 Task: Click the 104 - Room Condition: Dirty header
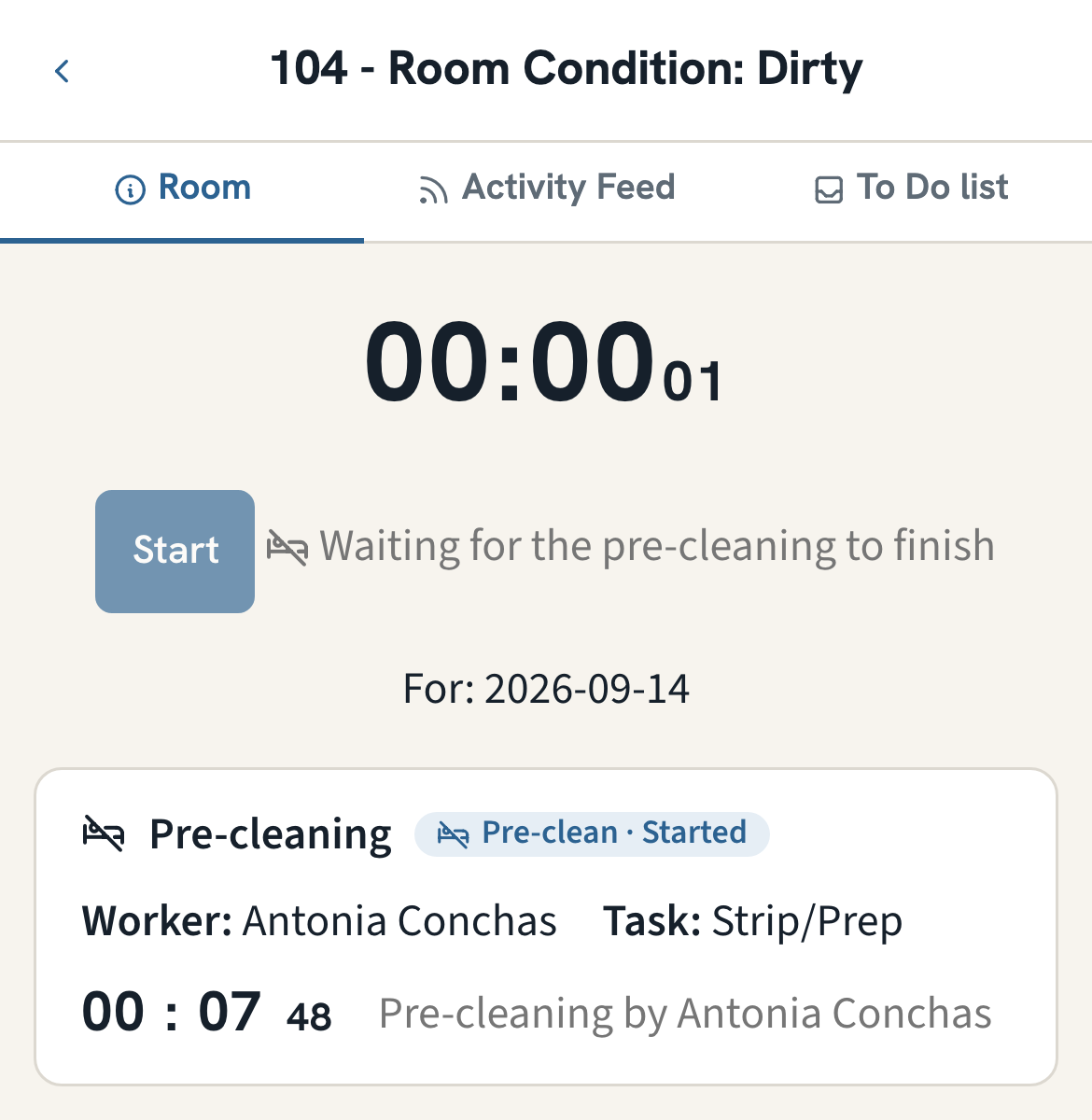click(x=567, y=70)
